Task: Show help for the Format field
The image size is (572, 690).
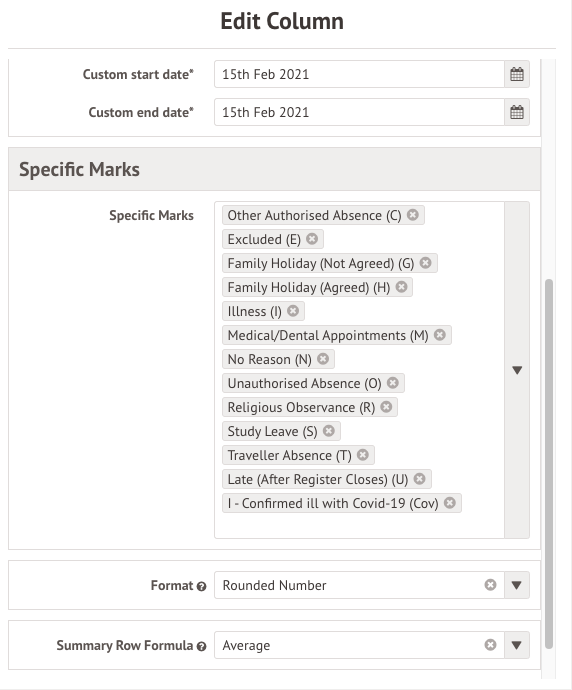Action: point(202,586)
